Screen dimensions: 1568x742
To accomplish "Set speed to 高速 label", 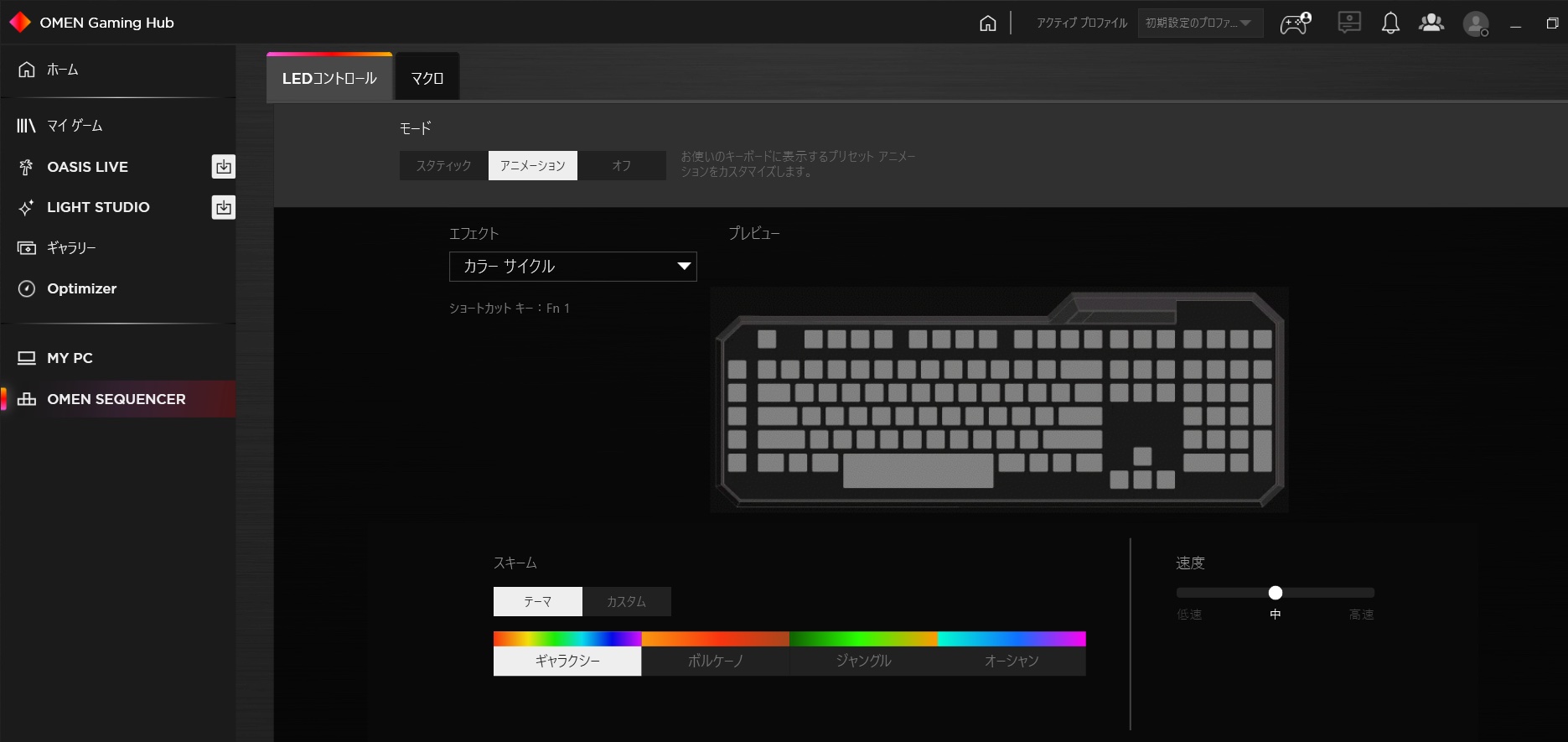I will click(x=1361, y=615).
